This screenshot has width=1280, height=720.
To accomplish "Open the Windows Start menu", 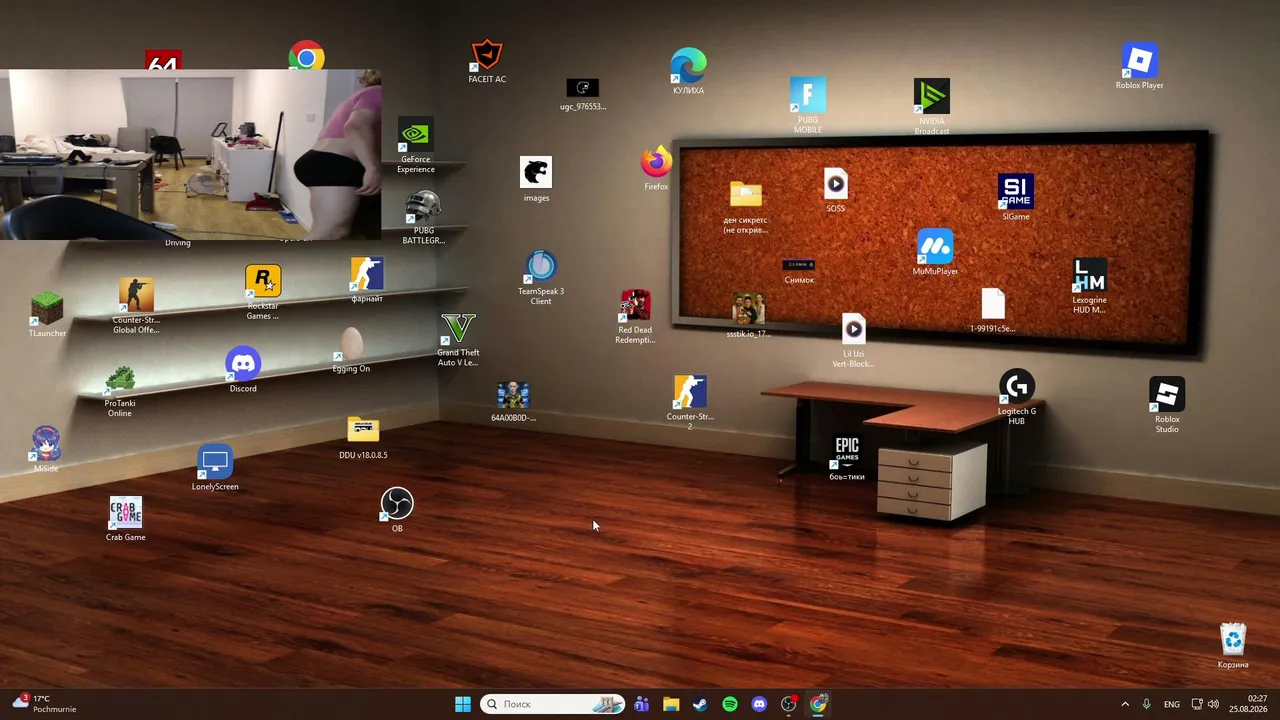I will 463,704.
